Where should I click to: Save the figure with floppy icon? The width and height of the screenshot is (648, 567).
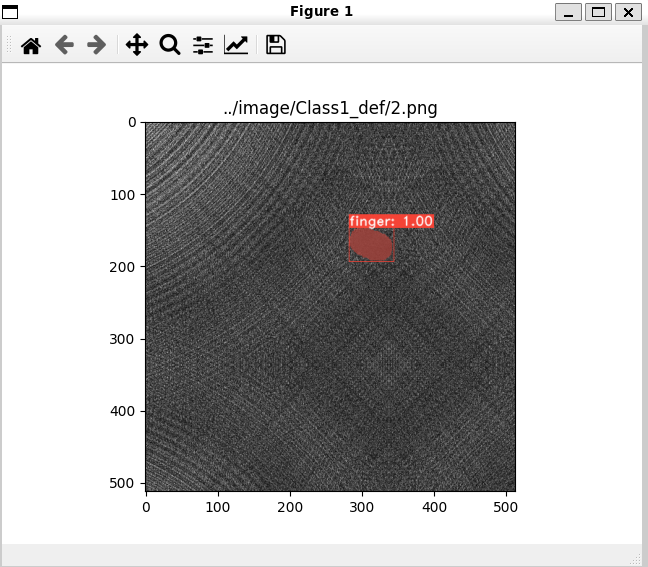[x=276, y=45]
